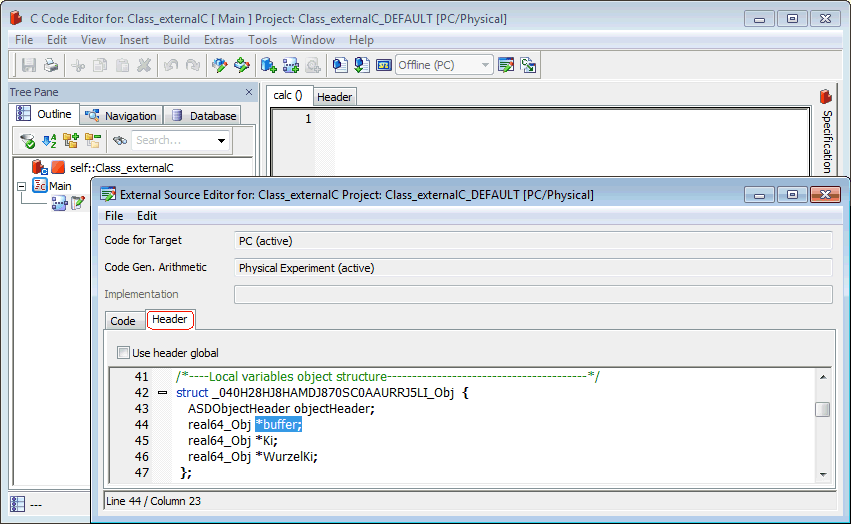Image resolution: width=851 pixels, height=524 pixels.
Task: Open Edit menu in C Code Editor
Action: point(56,40)
